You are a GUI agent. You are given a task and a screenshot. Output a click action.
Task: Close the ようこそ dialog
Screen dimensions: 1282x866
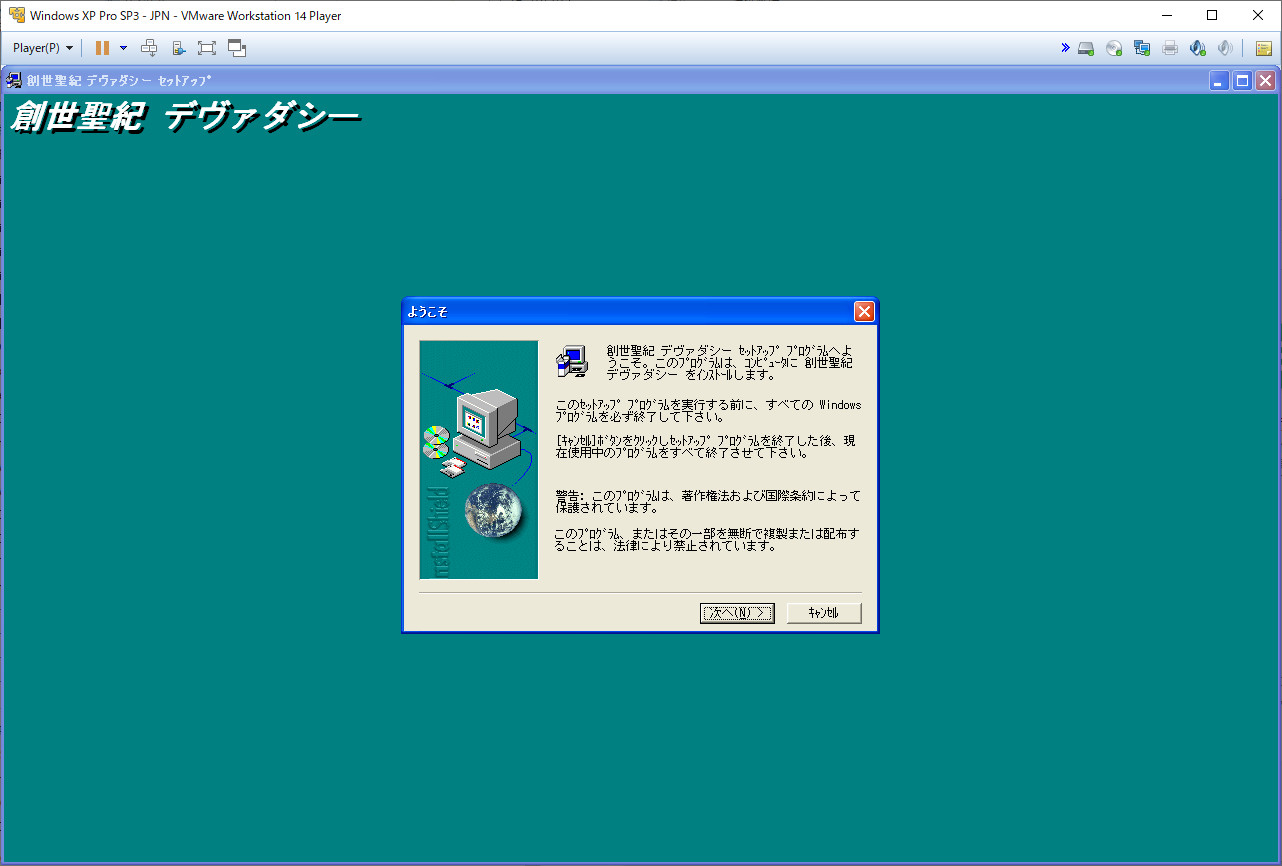(864, 311)
